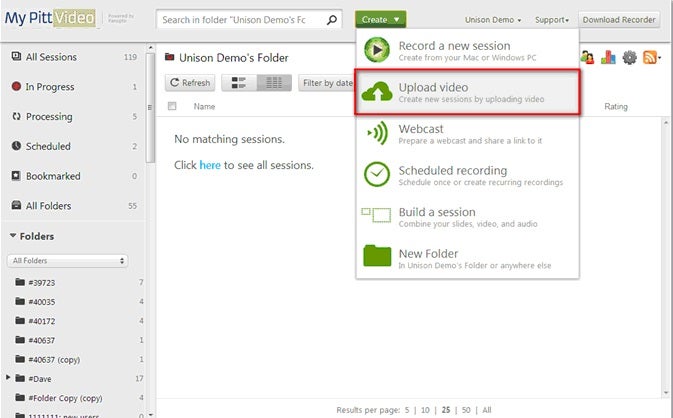Viewport: 673px width, 418px height.
Task: Choose Record a new session
Action: [467, 50]
